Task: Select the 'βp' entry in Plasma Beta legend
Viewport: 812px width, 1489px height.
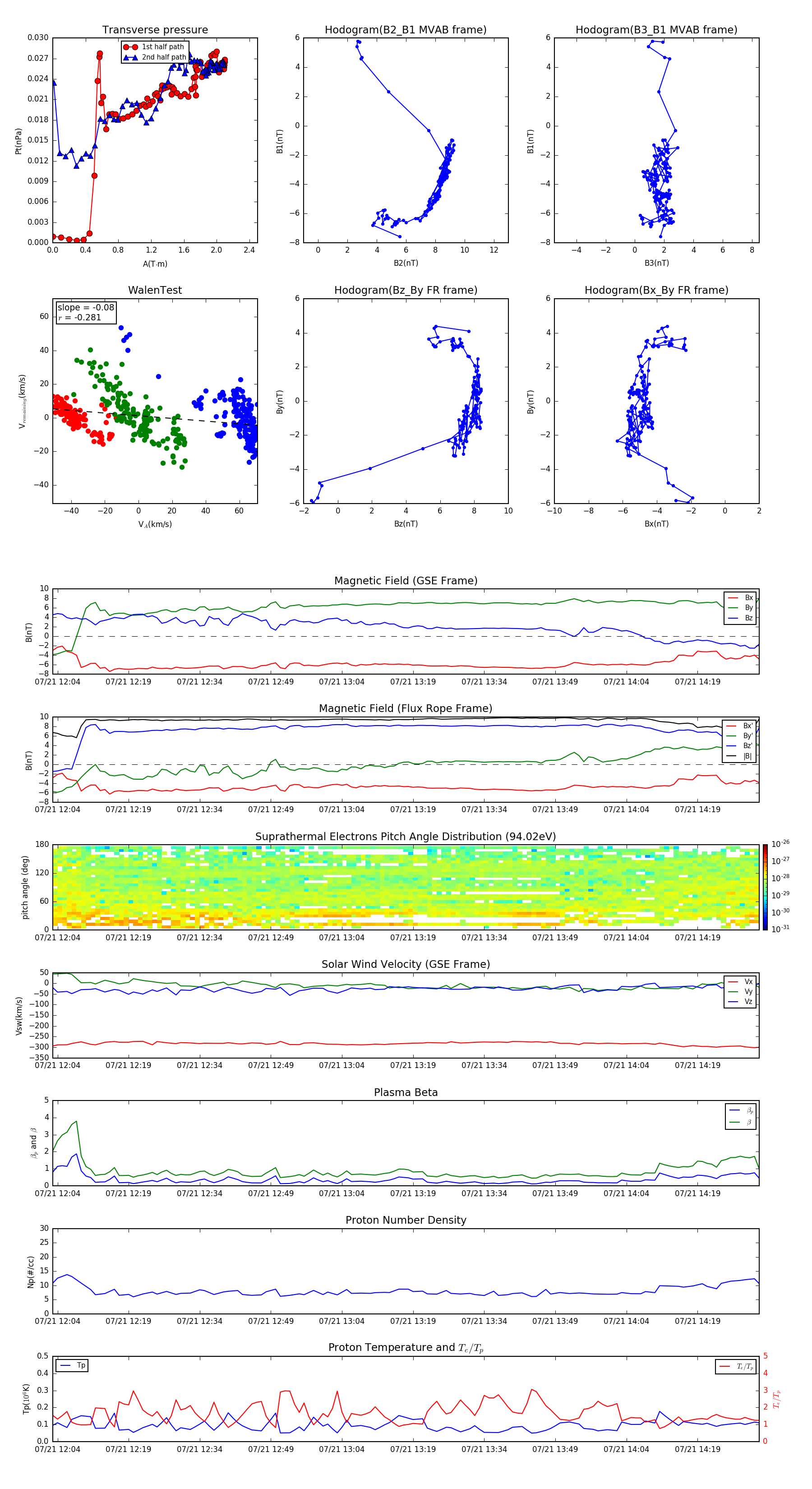Action: pos(742,1110)
